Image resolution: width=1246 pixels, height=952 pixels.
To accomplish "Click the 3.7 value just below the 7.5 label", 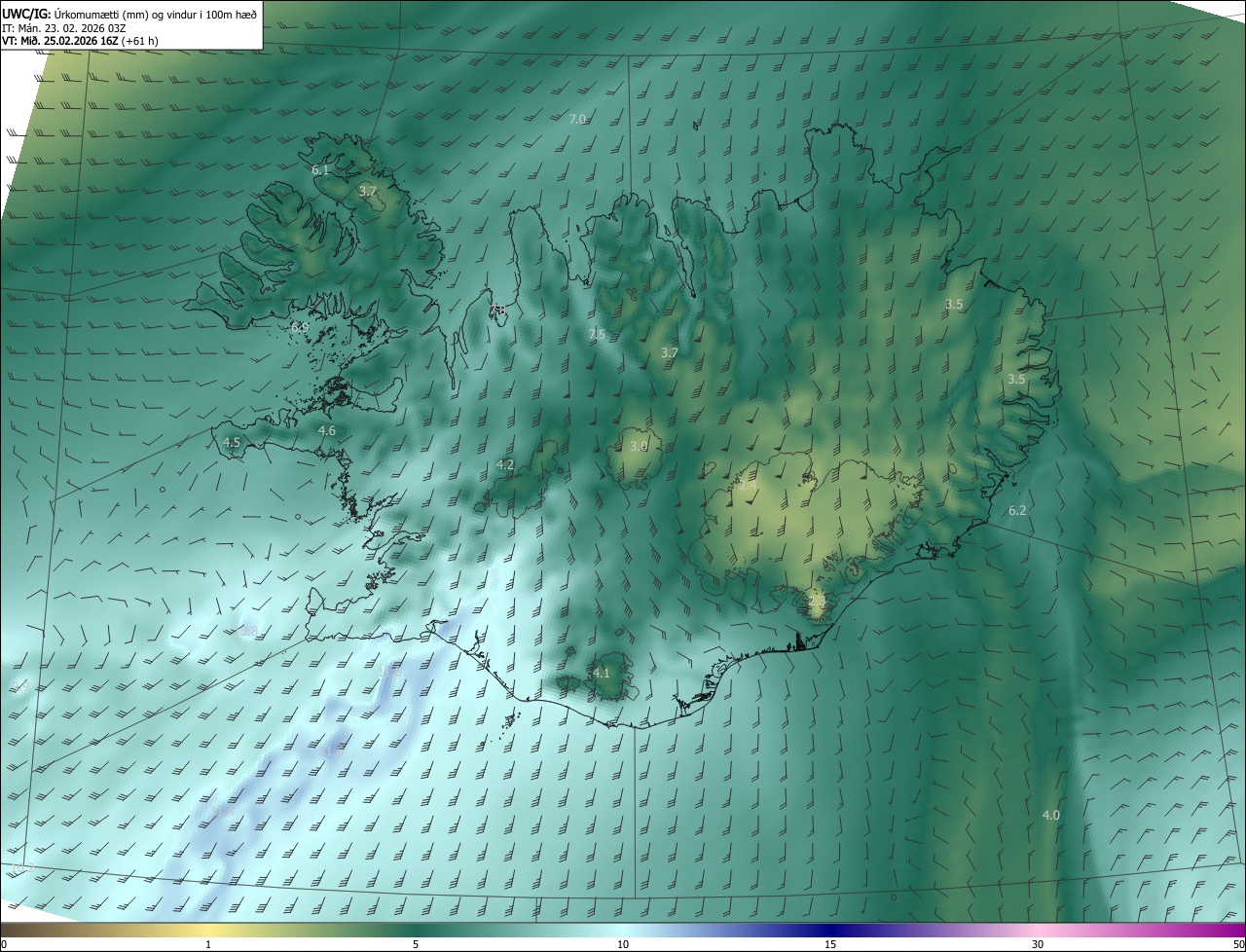I will click(x=669, y=352).
